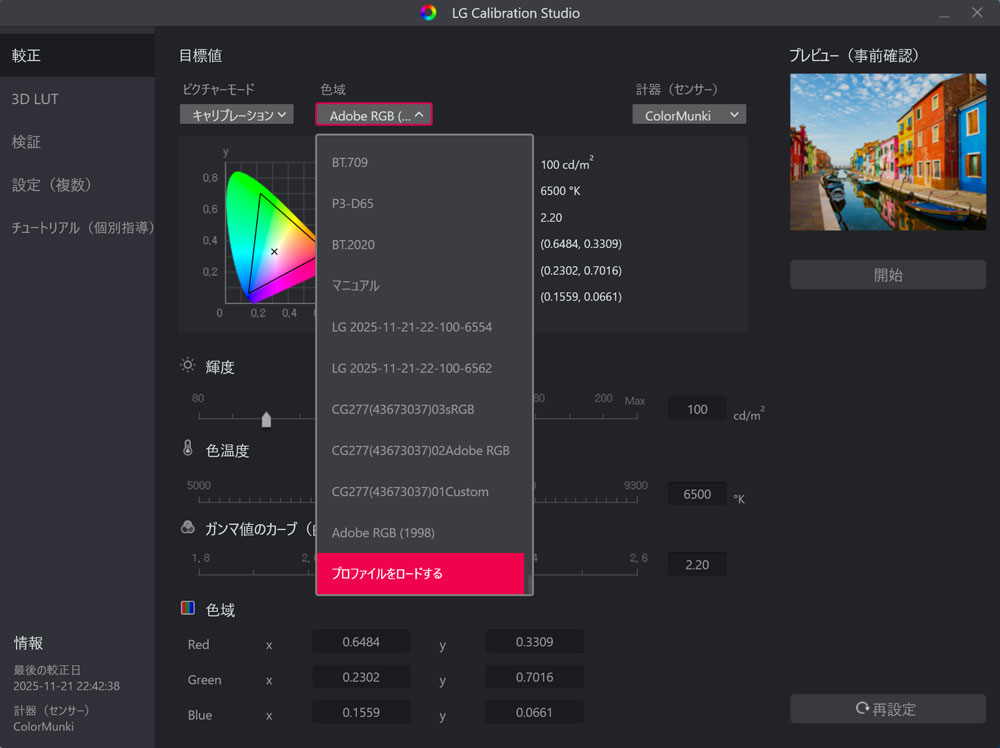The image size is (1000, 748).
Task: Switch to the 3D LUT tab
Action: coord(36,99)
